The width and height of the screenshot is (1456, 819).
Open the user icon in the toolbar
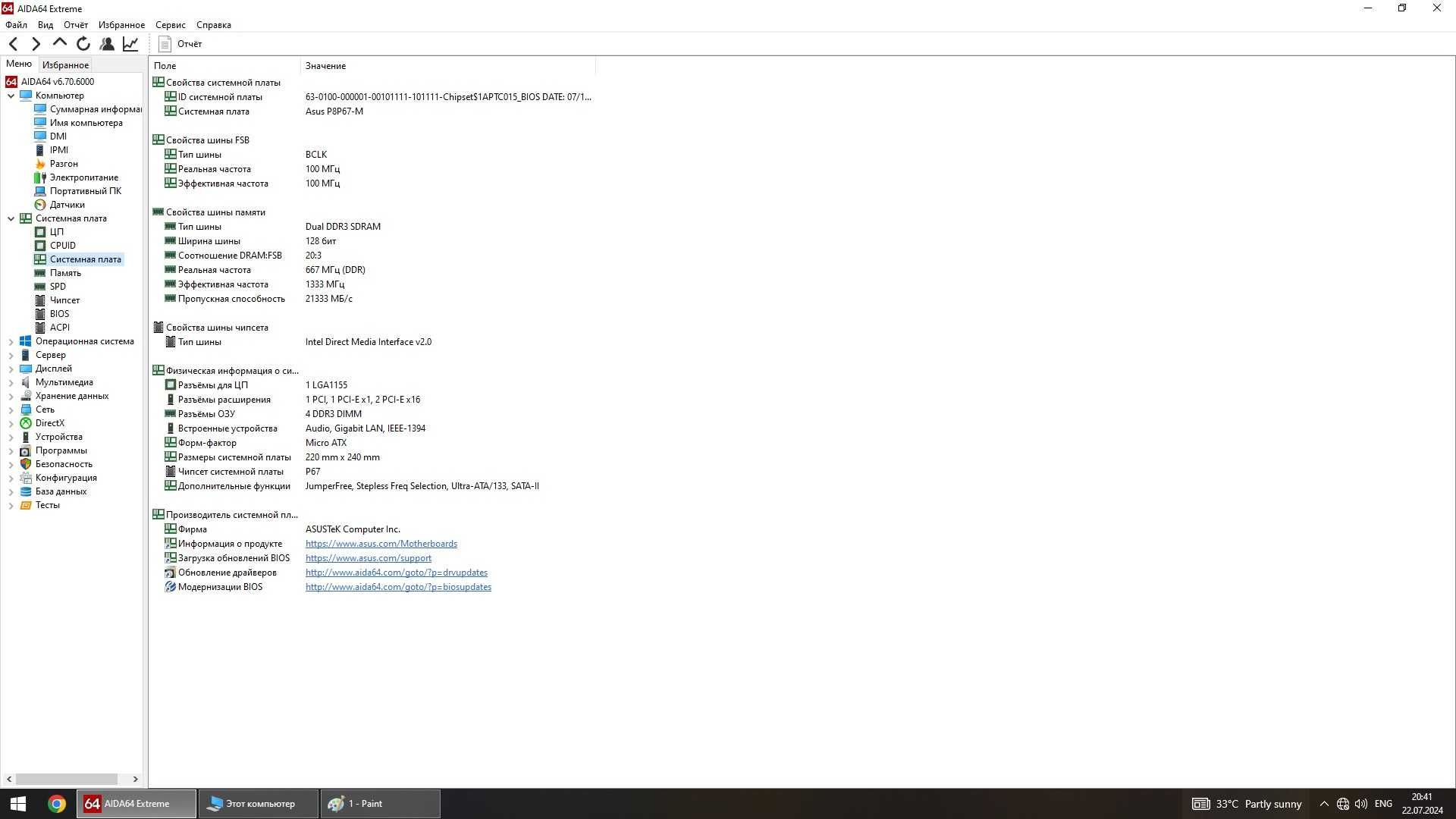[107, 44]
